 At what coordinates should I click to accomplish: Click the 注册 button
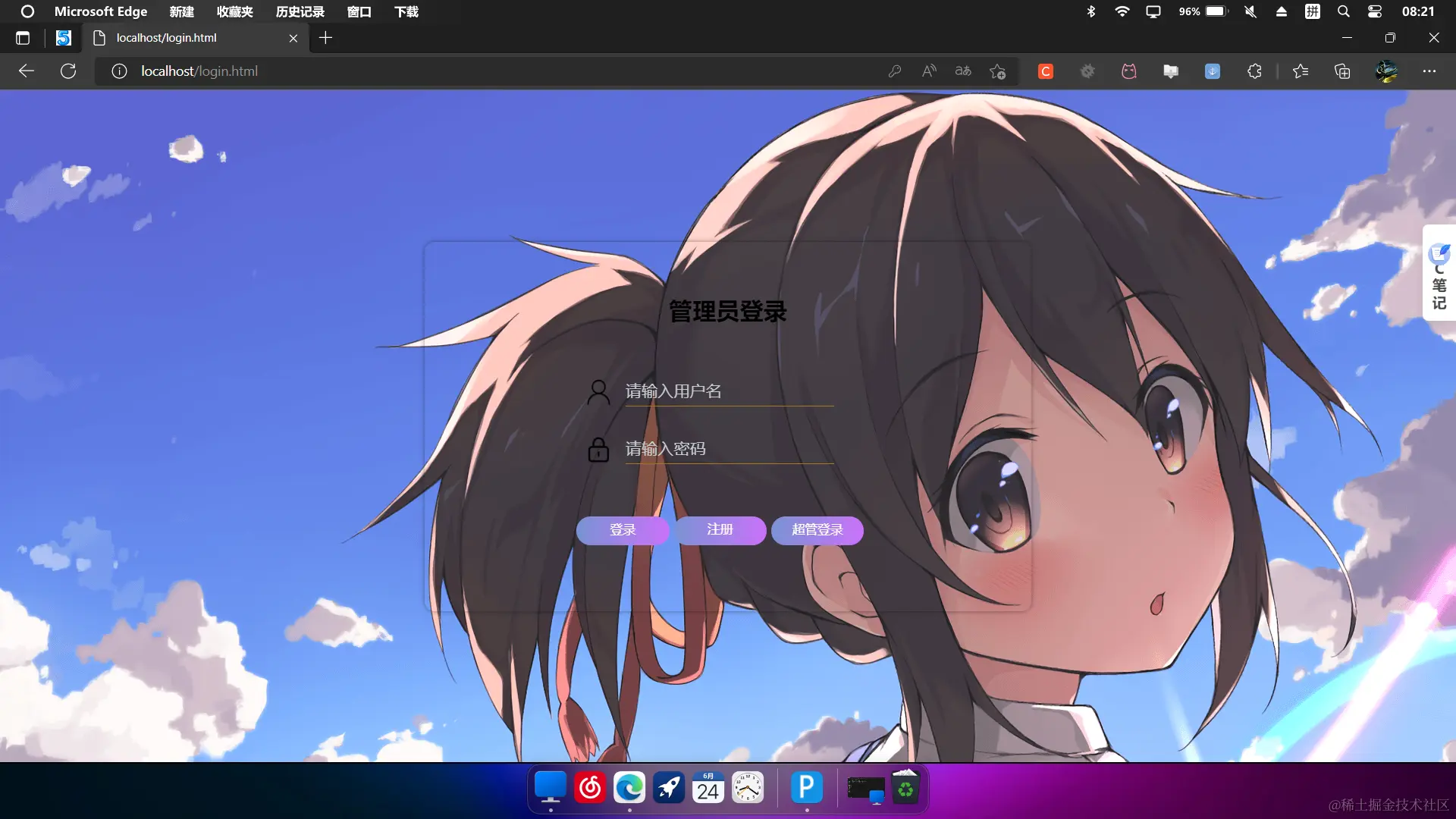720,530
